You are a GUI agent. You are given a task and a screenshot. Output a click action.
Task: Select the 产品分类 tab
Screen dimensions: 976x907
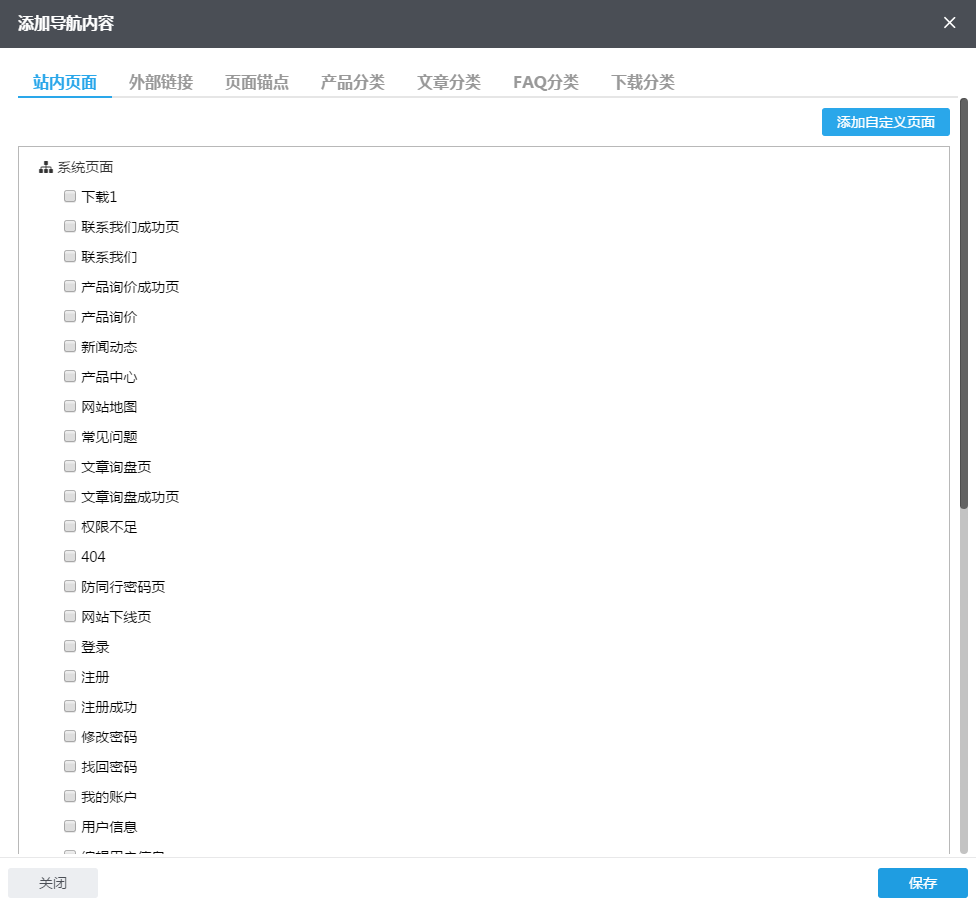352,84
